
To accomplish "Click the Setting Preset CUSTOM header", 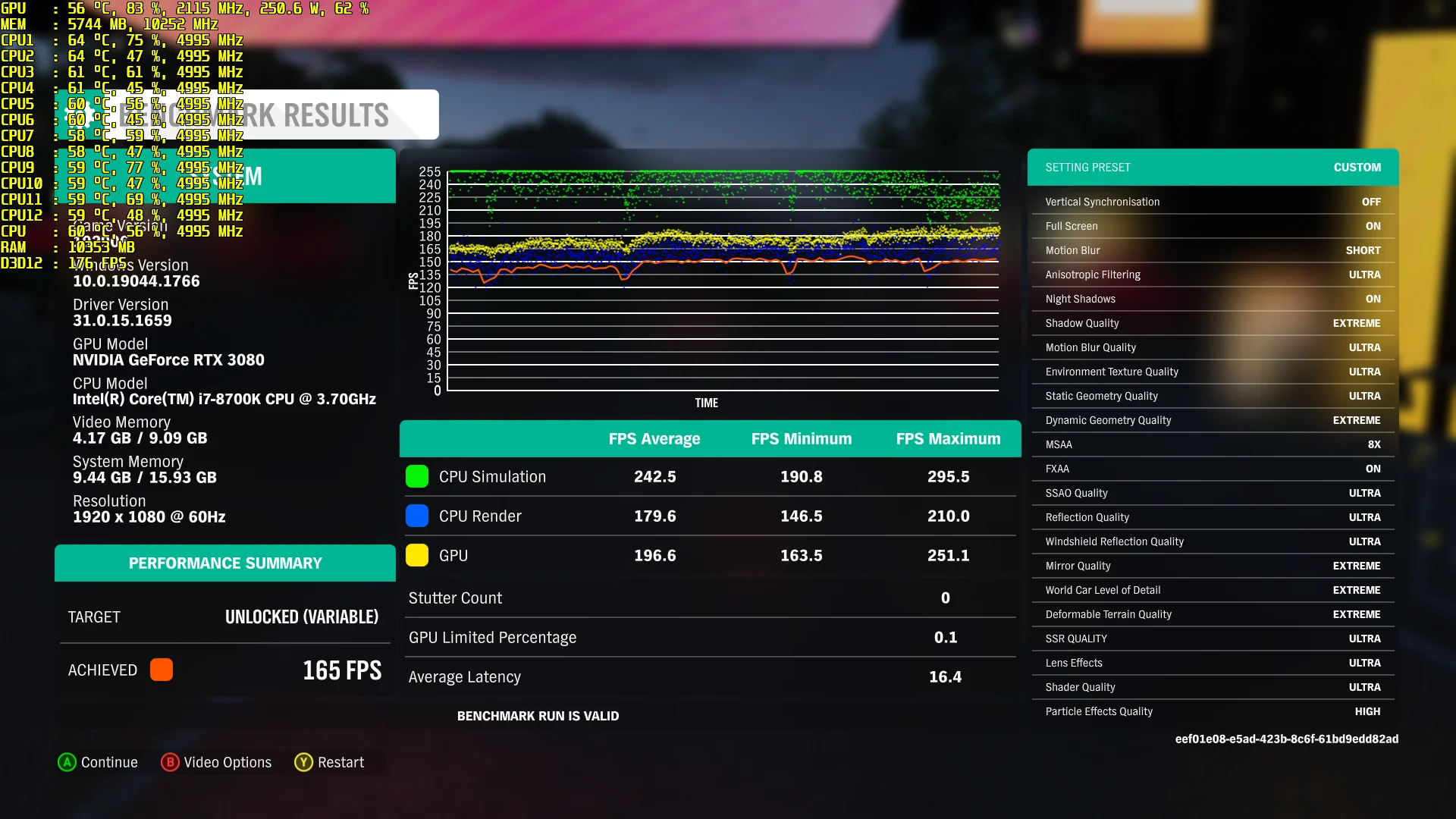I will click(x=1213, y=167).
